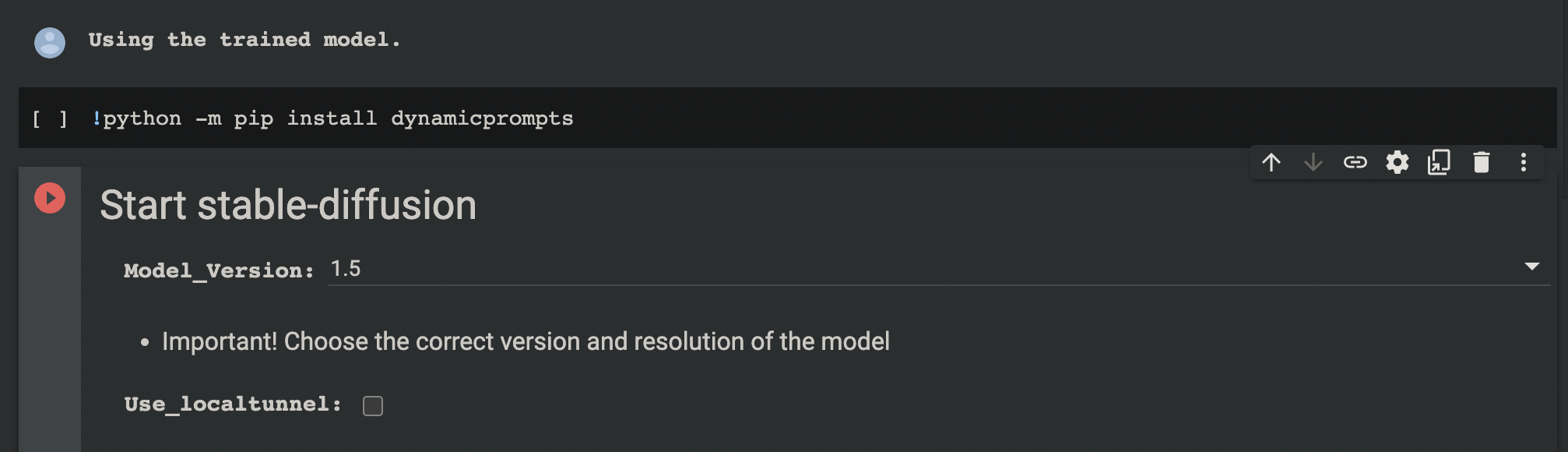
Task: Delete the Start stable-diffusion cell
Action: [1481, 163]
